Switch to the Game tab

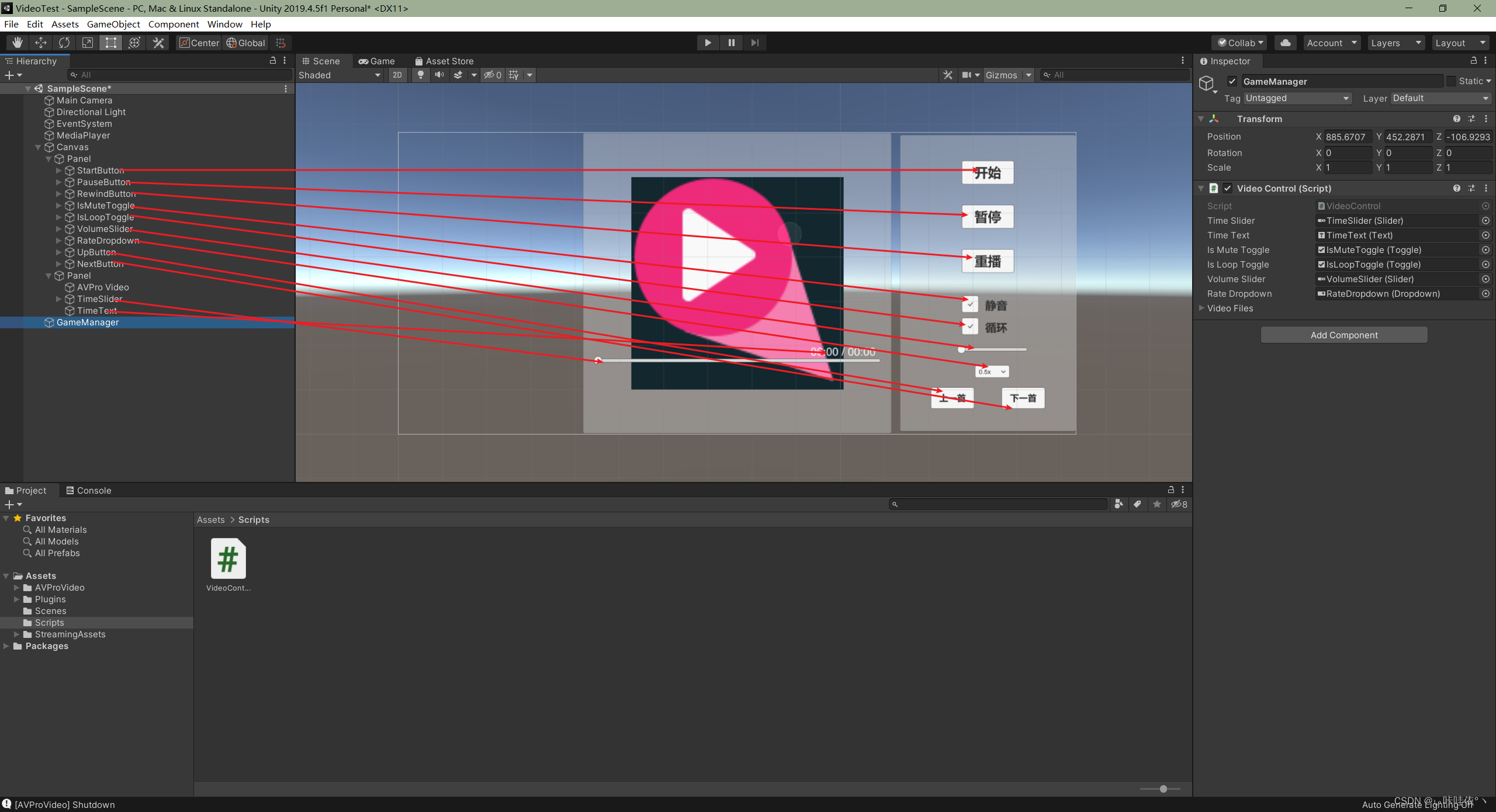tap(381, 61)
